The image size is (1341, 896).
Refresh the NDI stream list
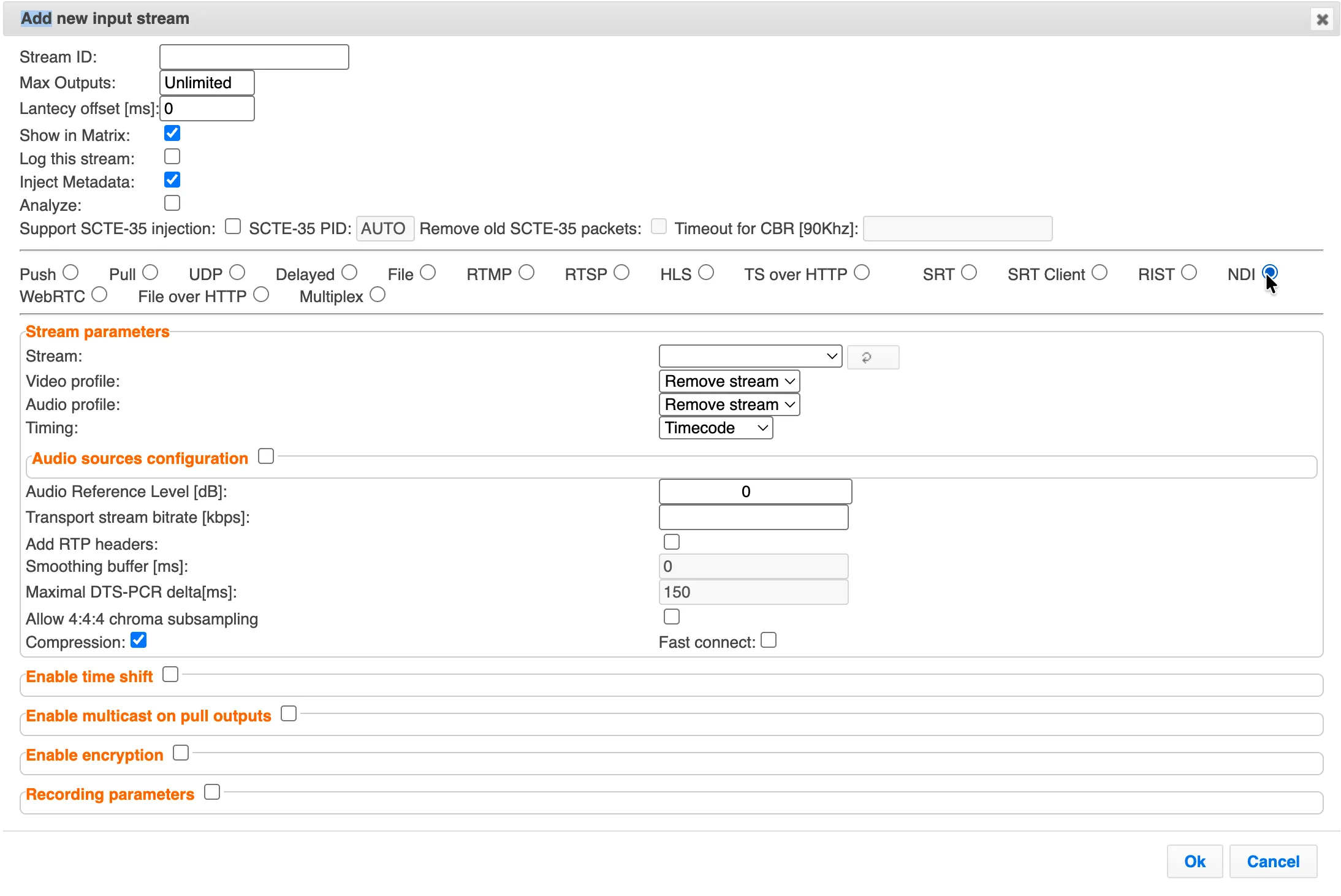point(873,357)
